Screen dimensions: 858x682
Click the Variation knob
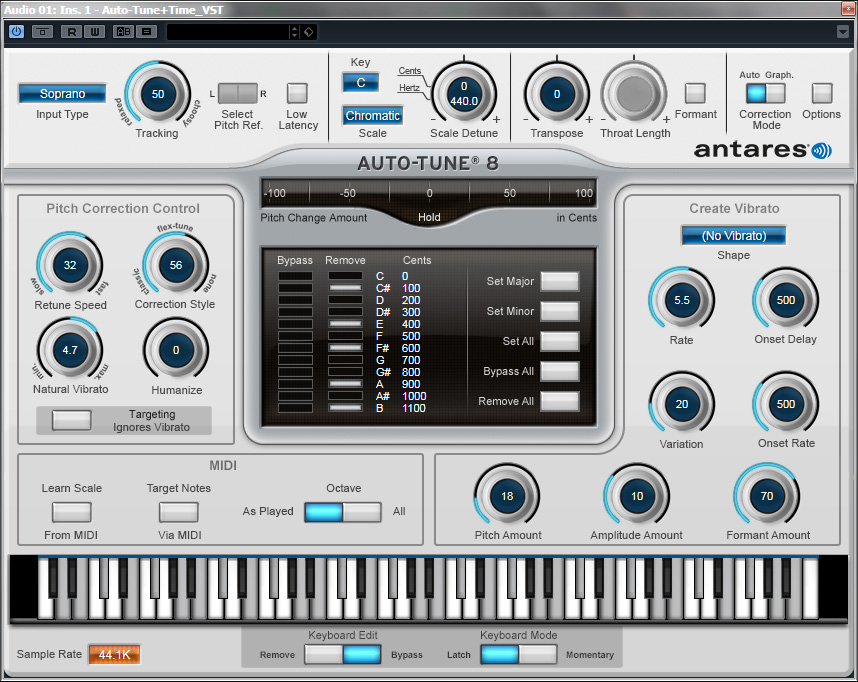tap(681, 404)
